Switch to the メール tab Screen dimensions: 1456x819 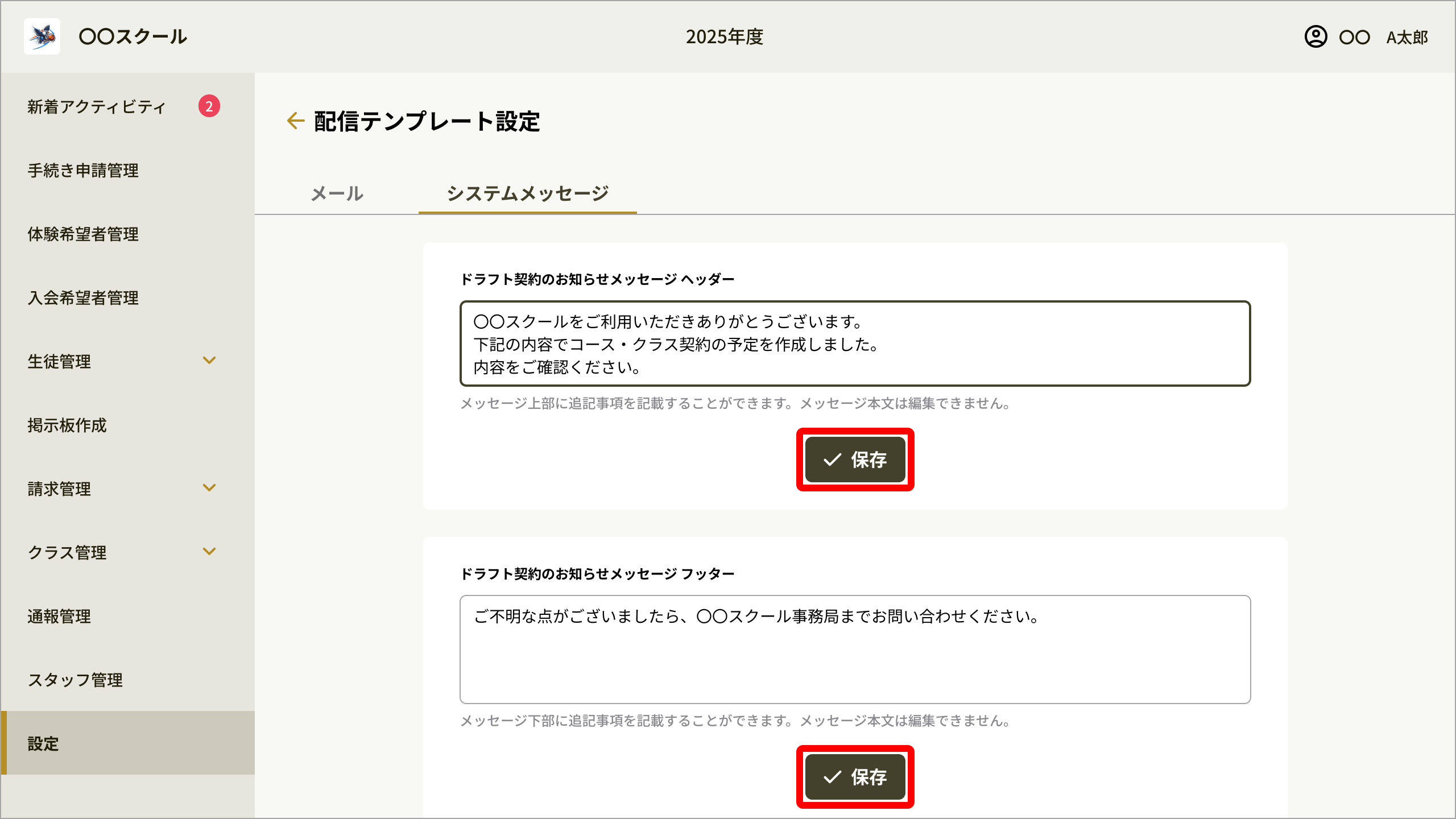point(337,193)
